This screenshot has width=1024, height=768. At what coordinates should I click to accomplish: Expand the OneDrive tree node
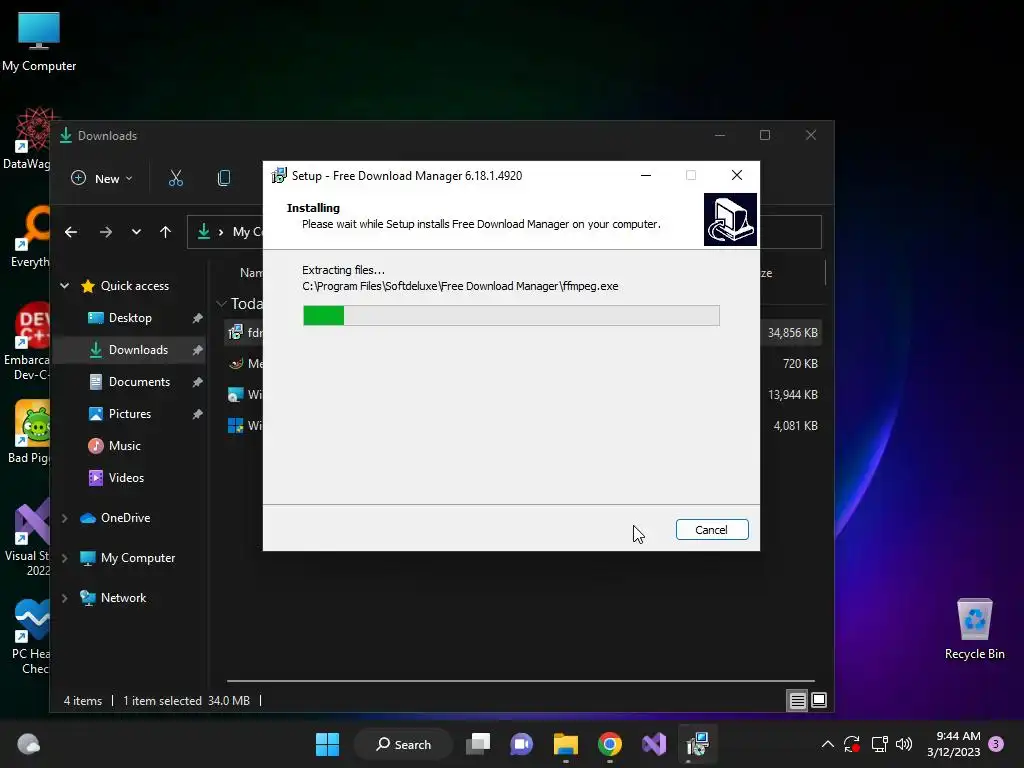[65, 518]
